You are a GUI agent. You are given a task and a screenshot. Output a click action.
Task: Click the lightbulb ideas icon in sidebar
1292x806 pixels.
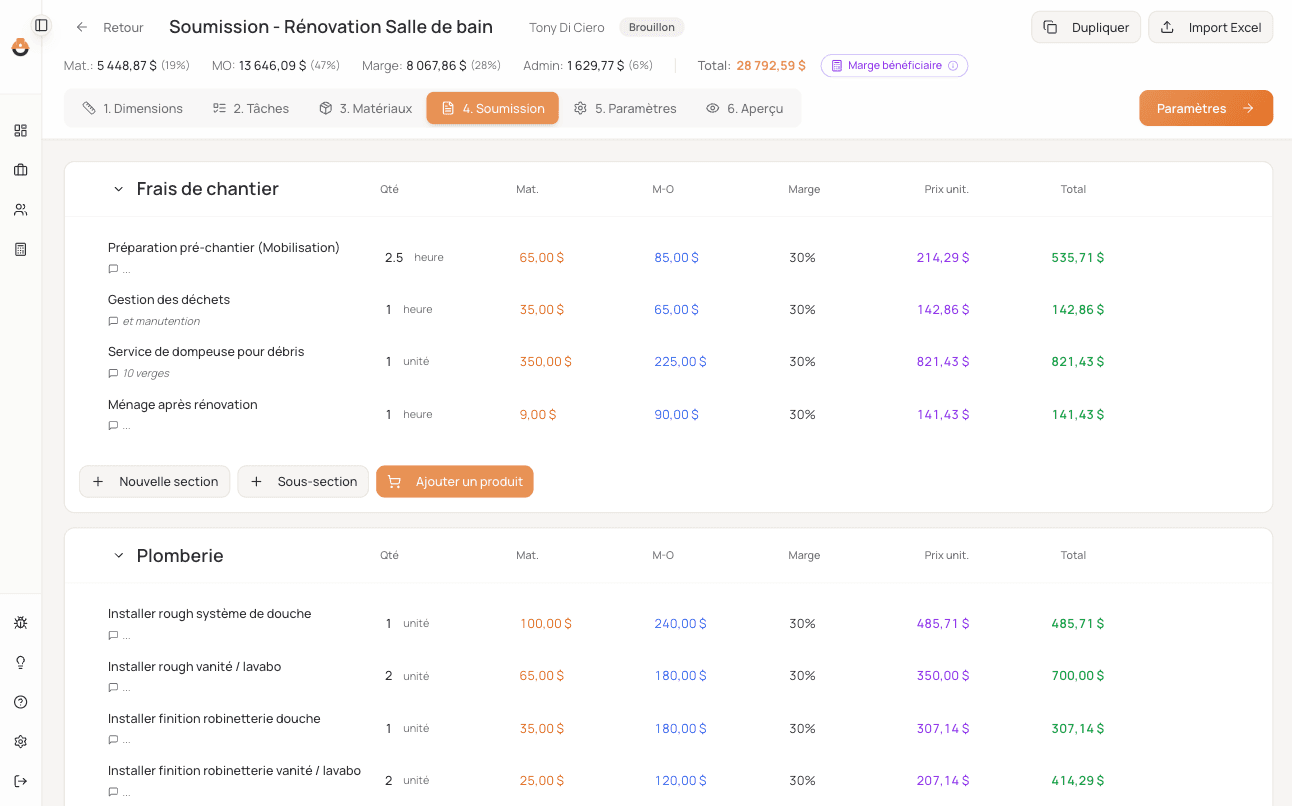click(x=20, y=662)
